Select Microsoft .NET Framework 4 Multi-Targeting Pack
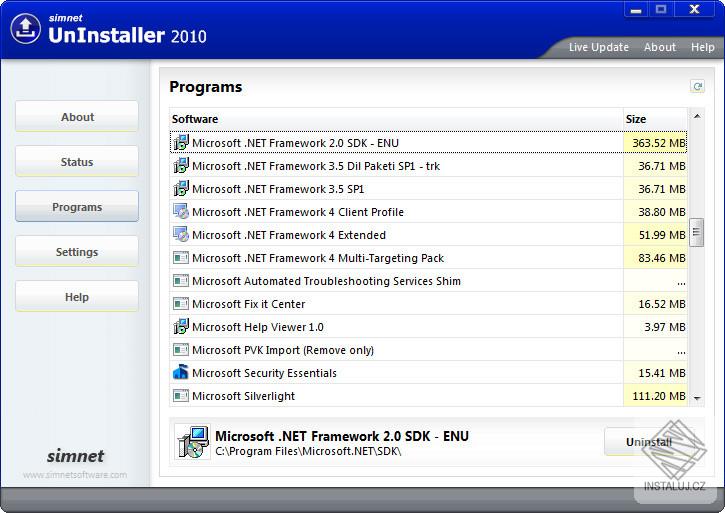The image size is (725, 513). [428, 258]
